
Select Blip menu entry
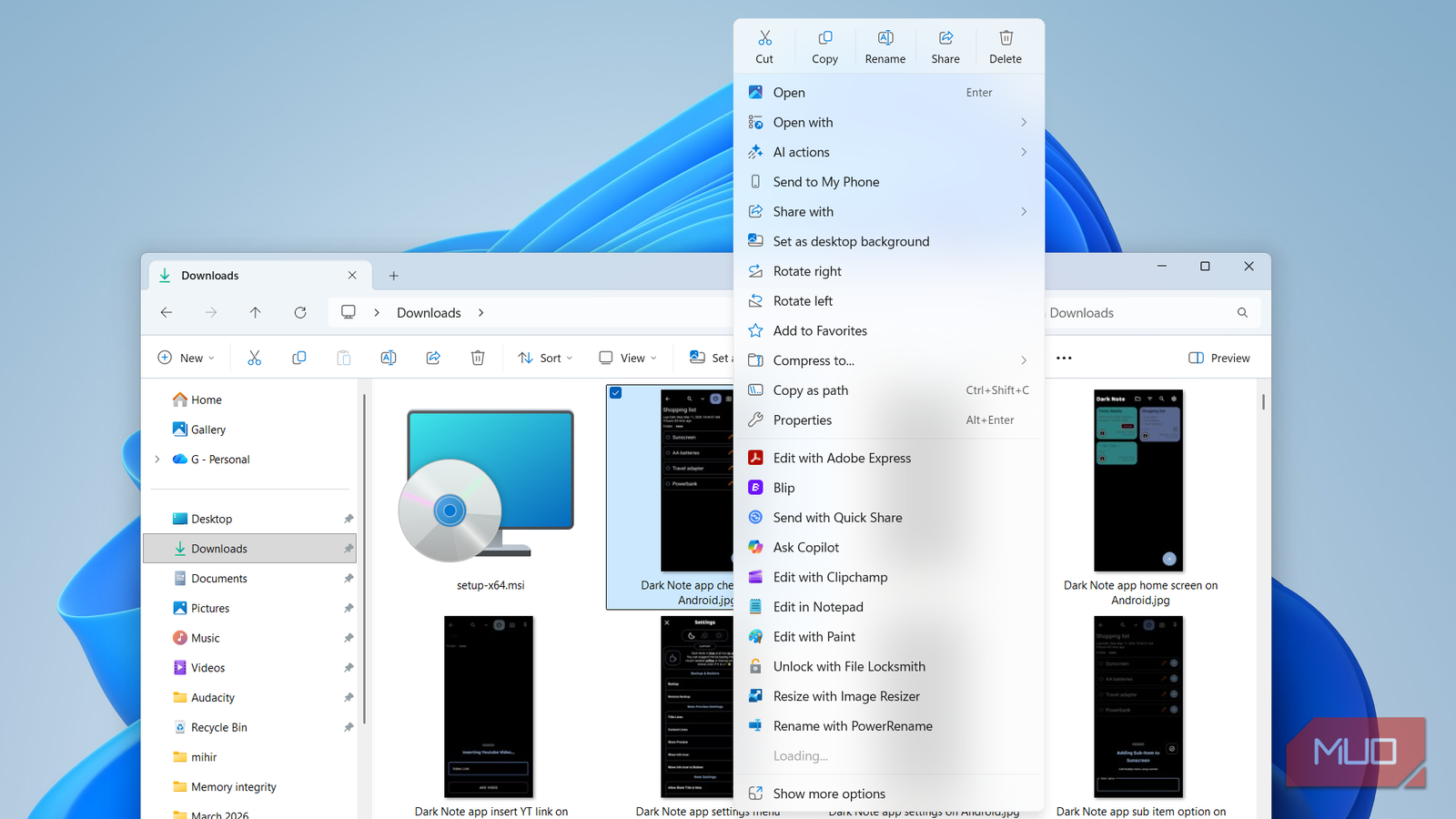click(x=889, y=488)
